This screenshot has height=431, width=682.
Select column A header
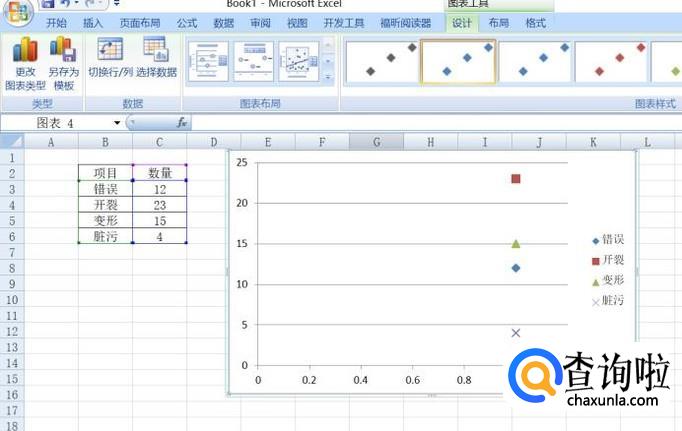point(51,142)
